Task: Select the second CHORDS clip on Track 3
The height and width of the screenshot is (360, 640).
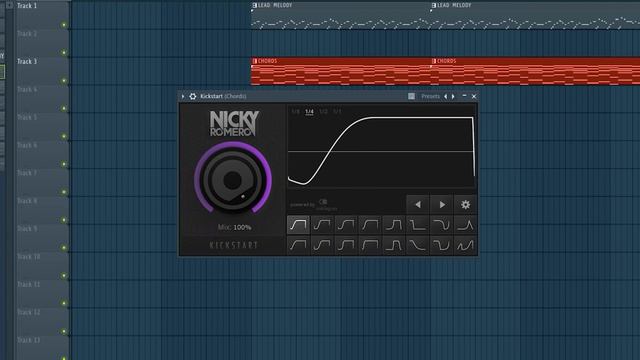Action: (535, 71)
